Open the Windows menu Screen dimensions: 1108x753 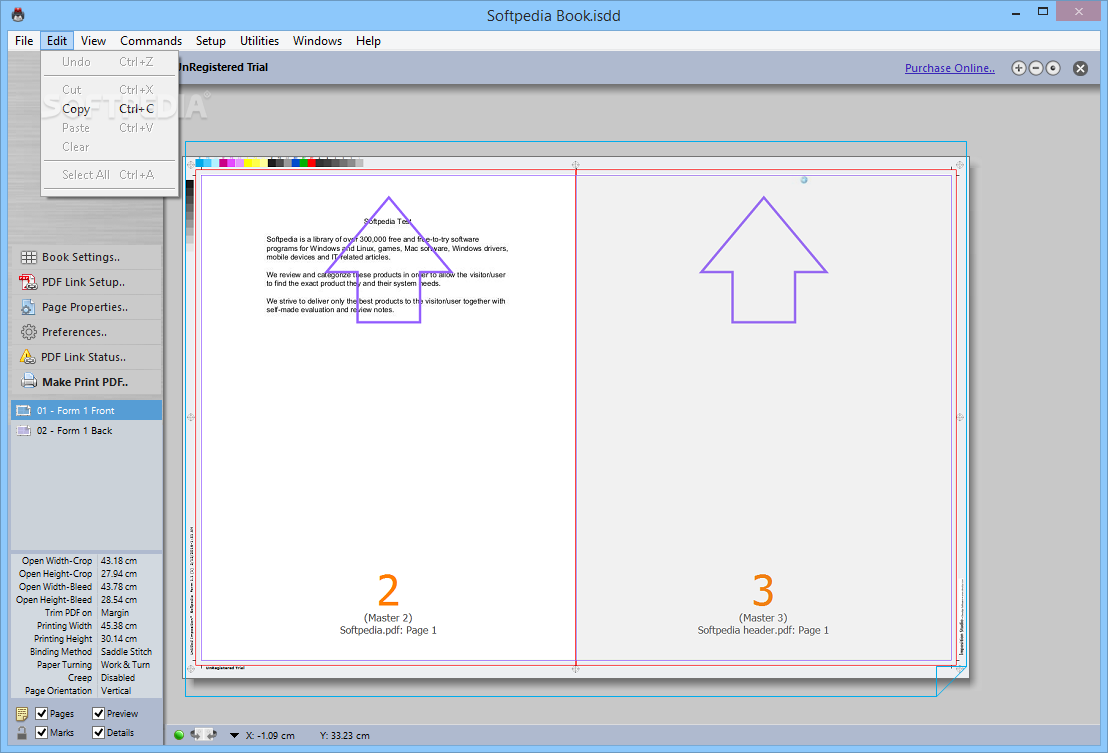pos(317,41)
